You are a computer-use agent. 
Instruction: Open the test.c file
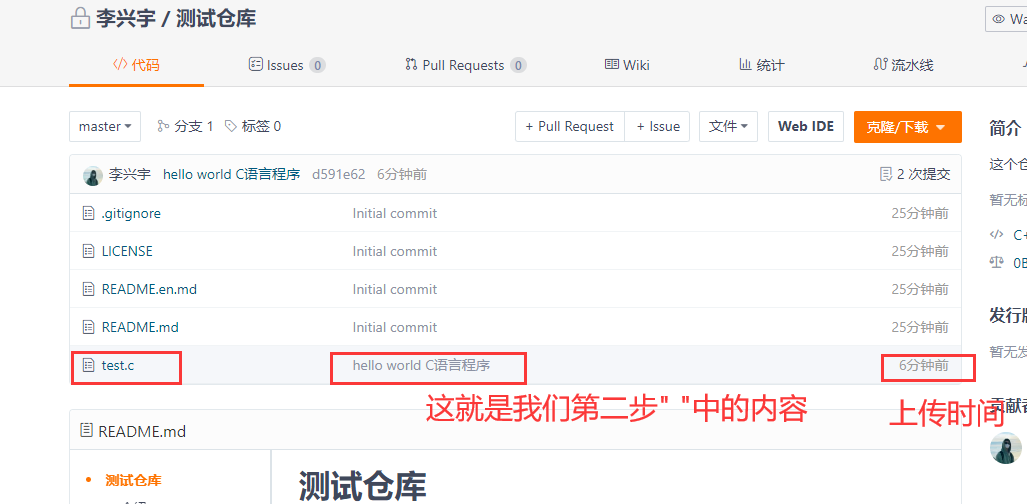point(118,365)
